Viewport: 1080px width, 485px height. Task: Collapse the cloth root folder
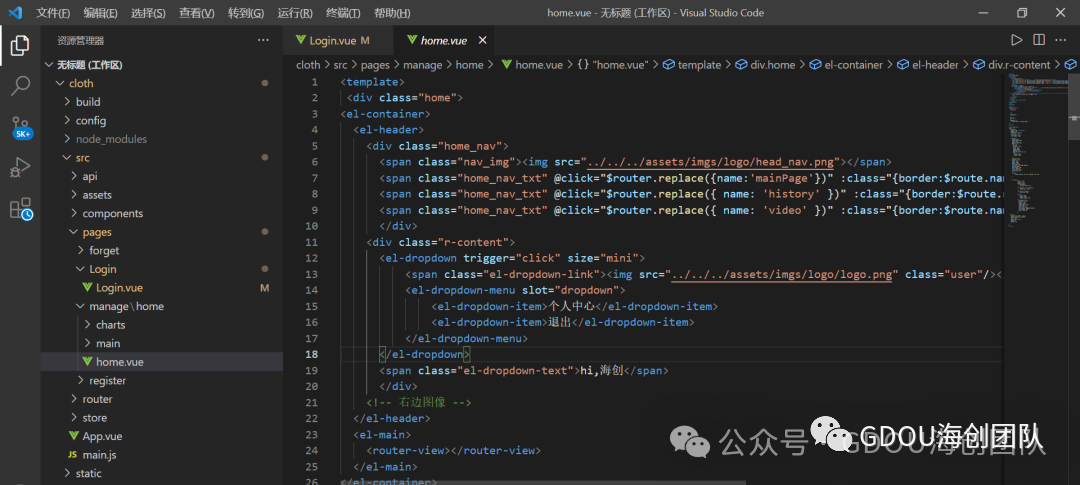pyautogui.click(x=81, y=83)
